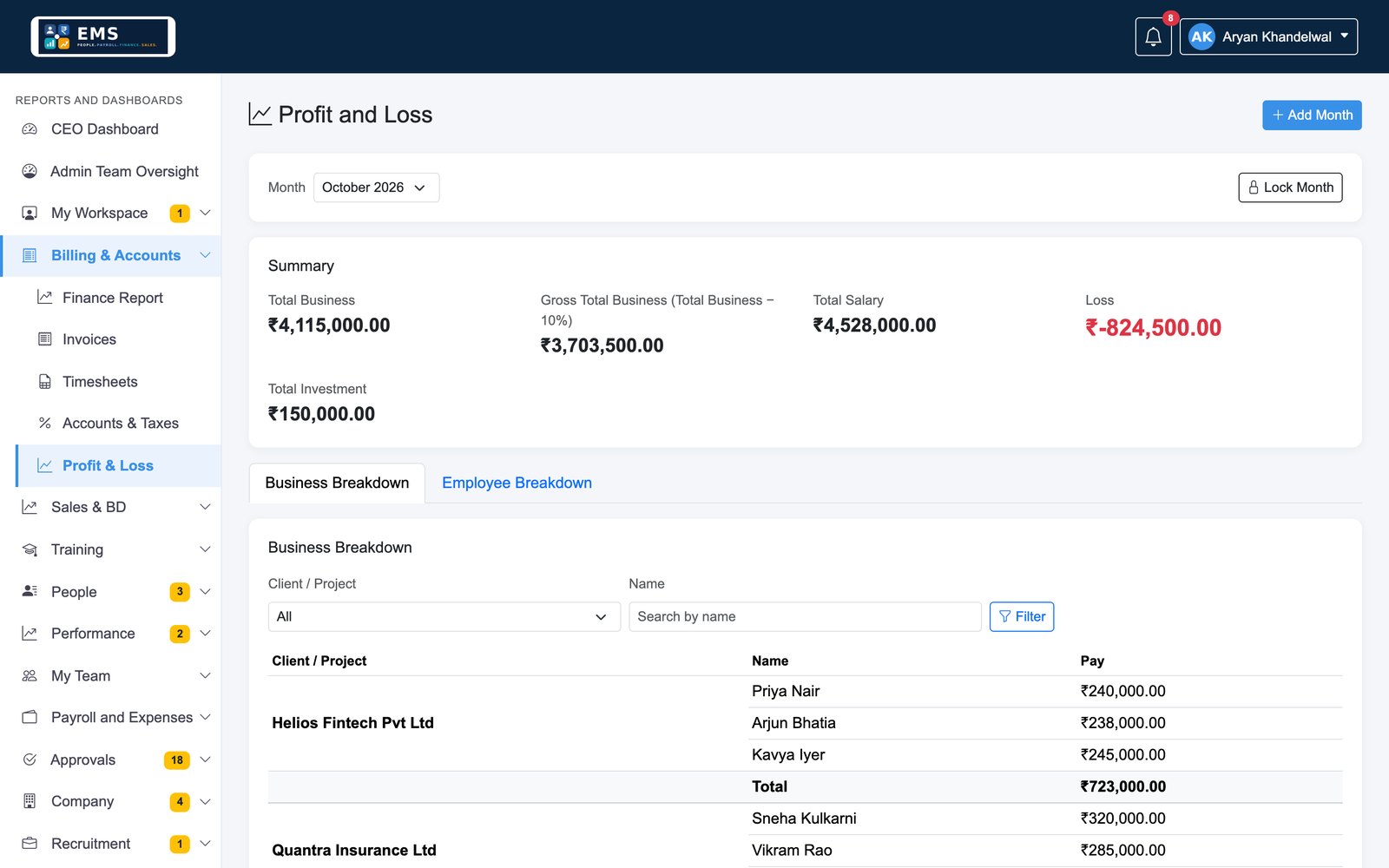The image size is (1389, 868).
Task: Click the Loss amount ₹-824,500.00
Action: pos(1153,328)
